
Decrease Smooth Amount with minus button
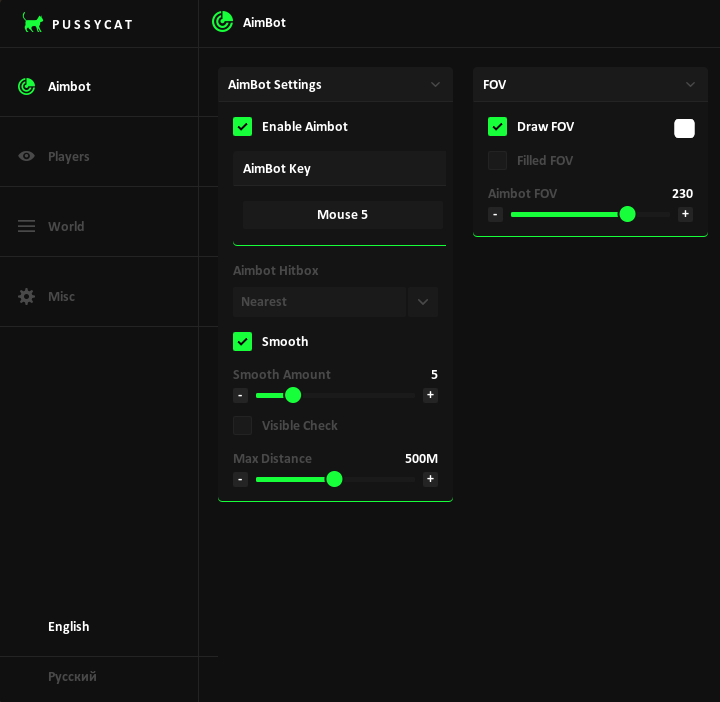[240, 395]
